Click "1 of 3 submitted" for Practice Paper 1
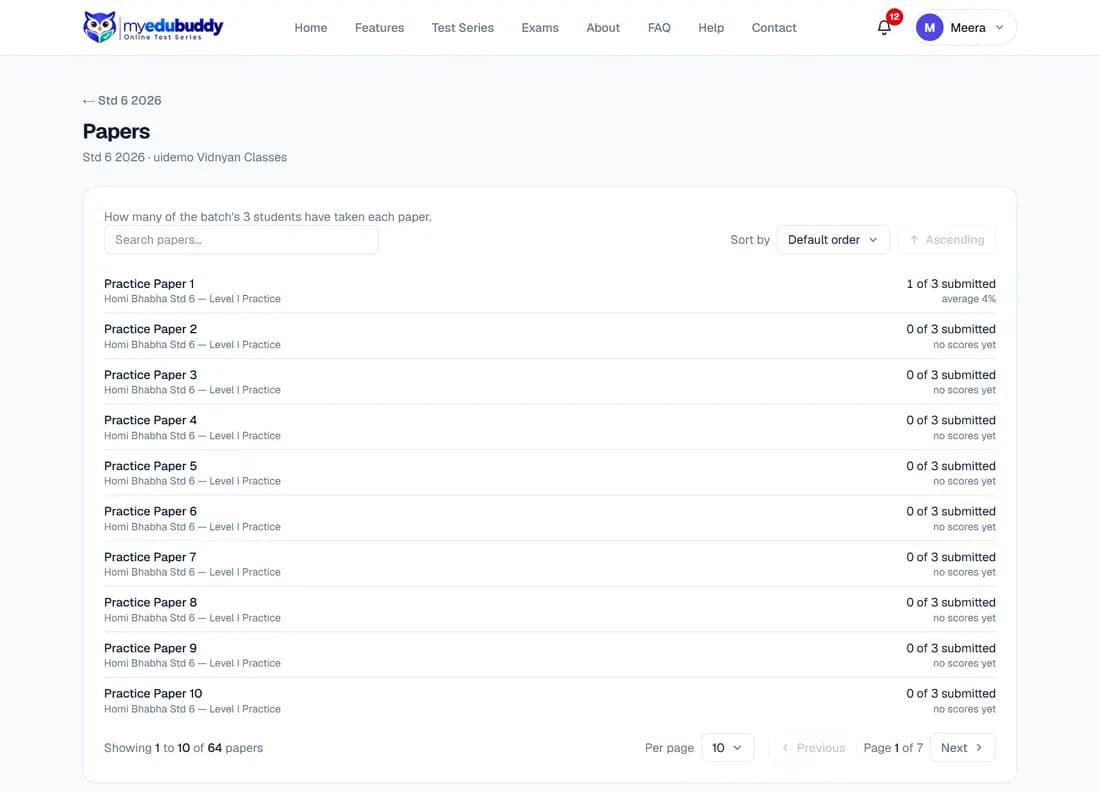The width and height of the screenshot is (1100, 793). point(951,284)
